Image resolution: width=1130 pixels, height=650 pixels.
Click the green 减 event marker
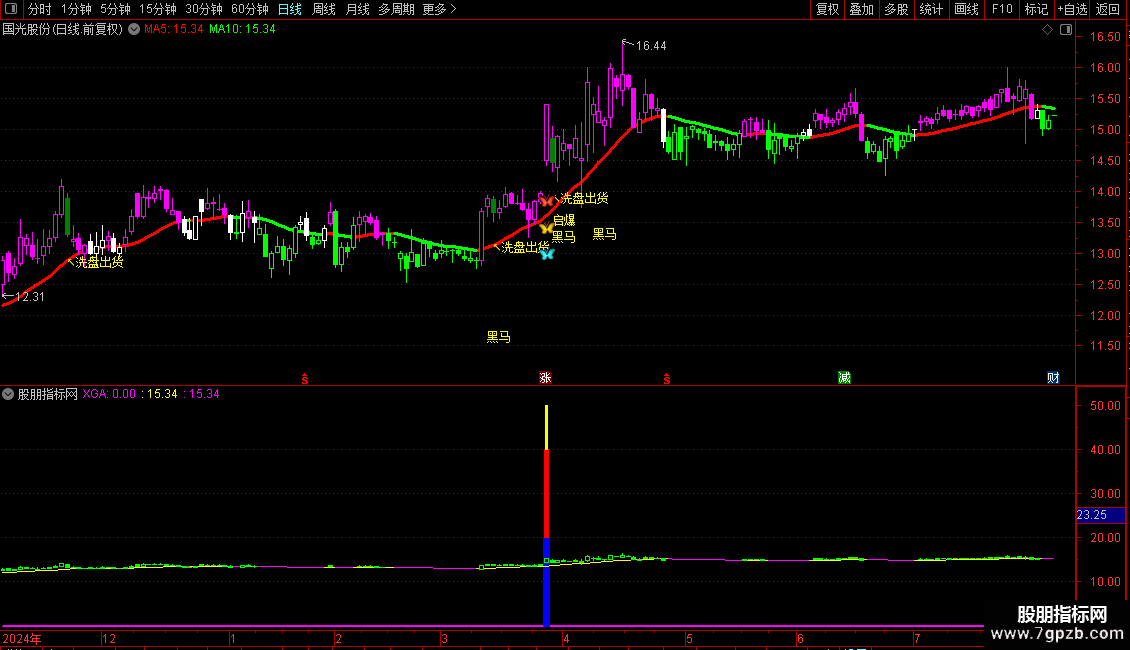845,378
